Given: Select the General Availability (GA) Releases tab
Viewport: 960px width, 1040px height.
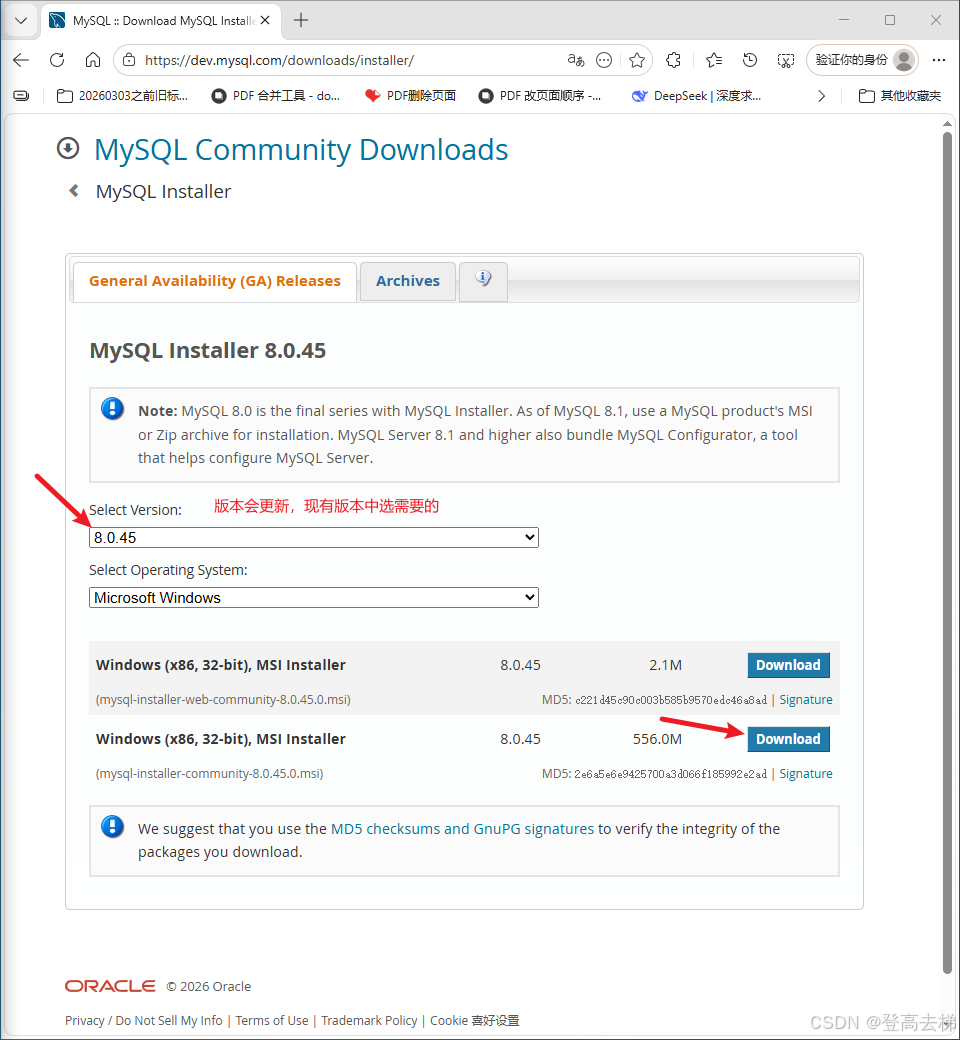Looking at the screenshot, I should point(214,281).
